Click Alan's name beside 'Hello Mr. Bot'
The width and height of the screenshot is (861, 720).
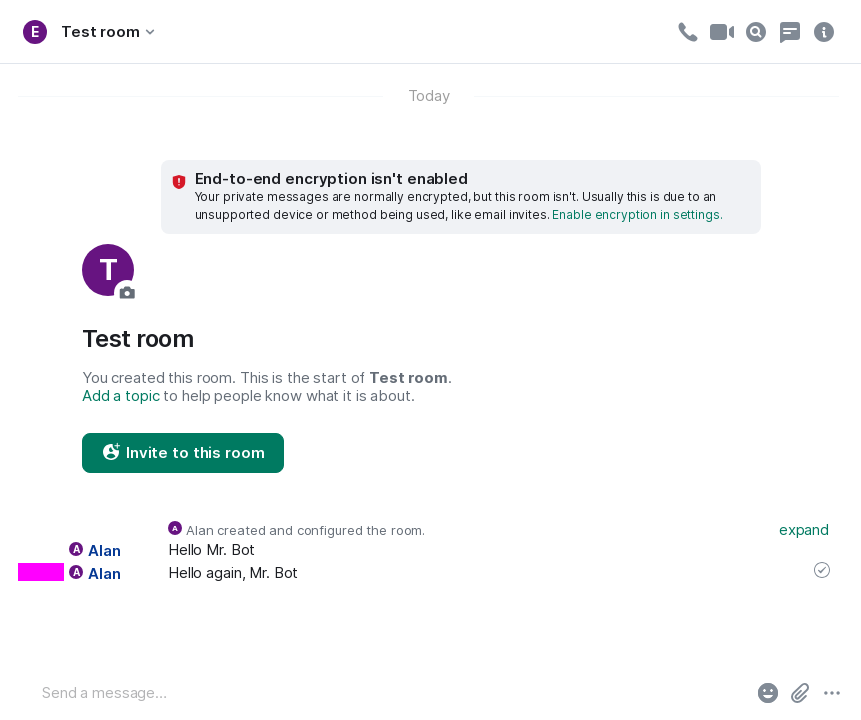click(x=104, y=550)
